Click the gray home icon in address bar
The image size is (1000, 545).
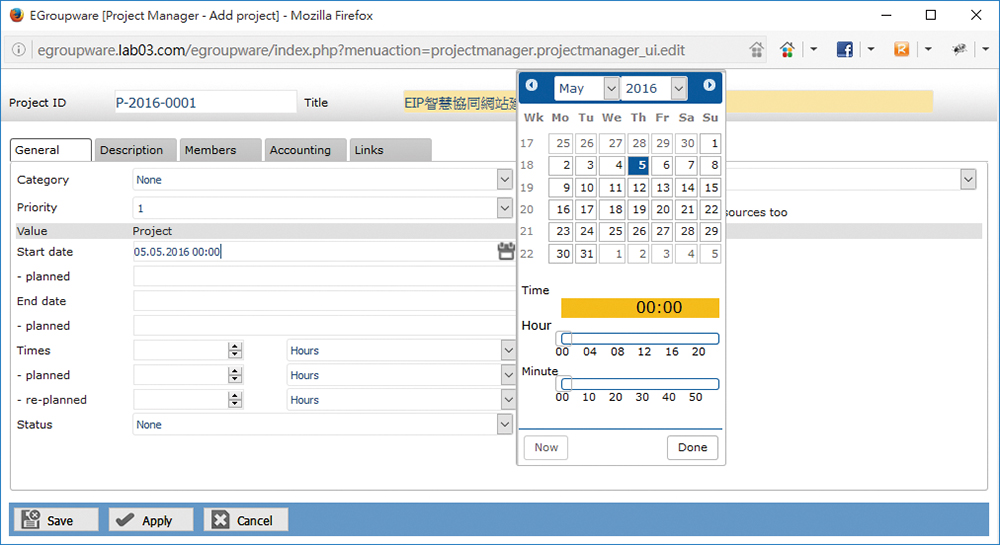[x=757, y=49]
